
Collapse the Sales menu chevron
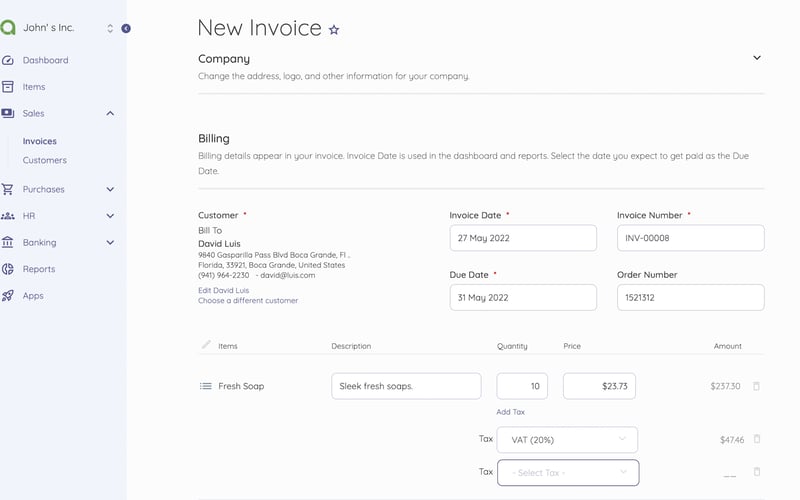[x=110, y=113]
